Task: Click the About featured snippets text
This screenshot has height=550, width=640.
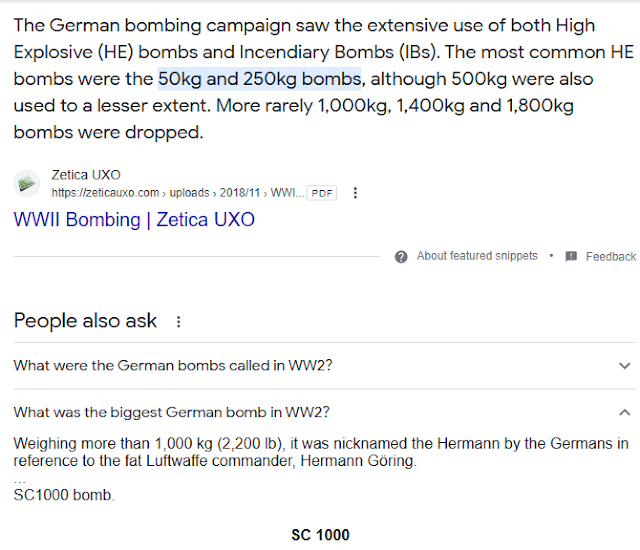Action: pos(477,256)
